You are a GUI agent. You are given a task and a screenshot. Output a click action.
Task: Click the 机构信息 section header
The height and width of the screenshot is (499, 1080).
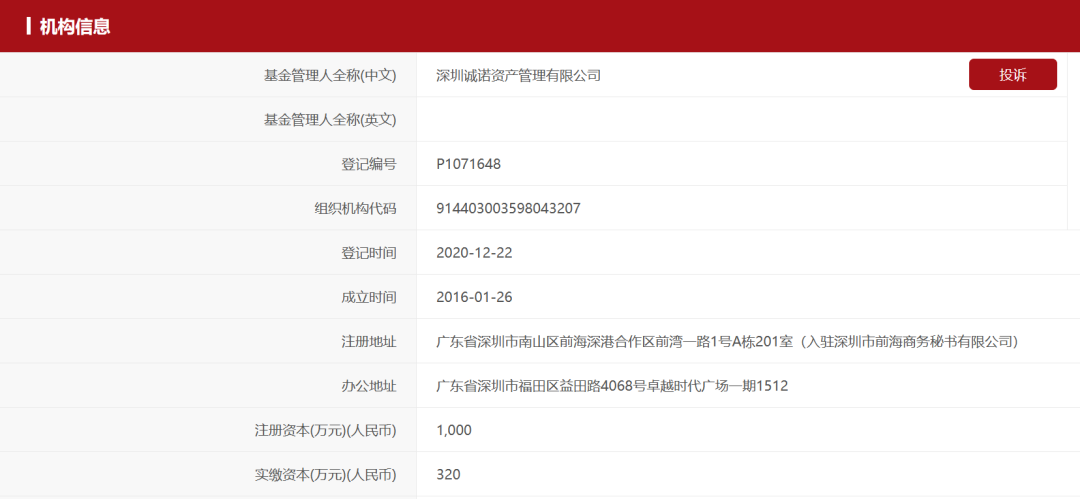tap(75, 27)
